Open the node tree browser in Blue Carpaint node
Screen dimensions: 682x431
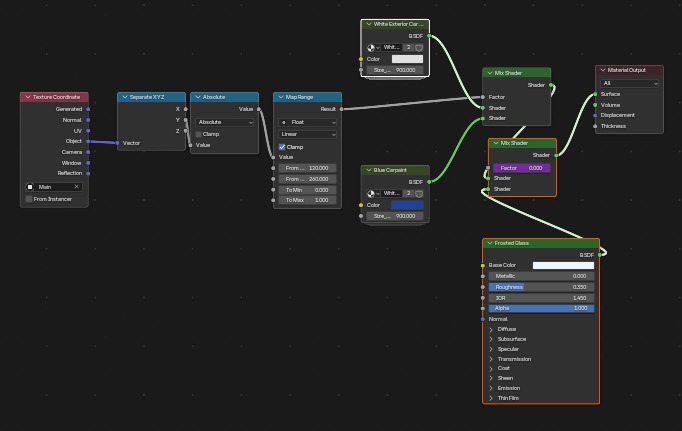click(373, 194)
